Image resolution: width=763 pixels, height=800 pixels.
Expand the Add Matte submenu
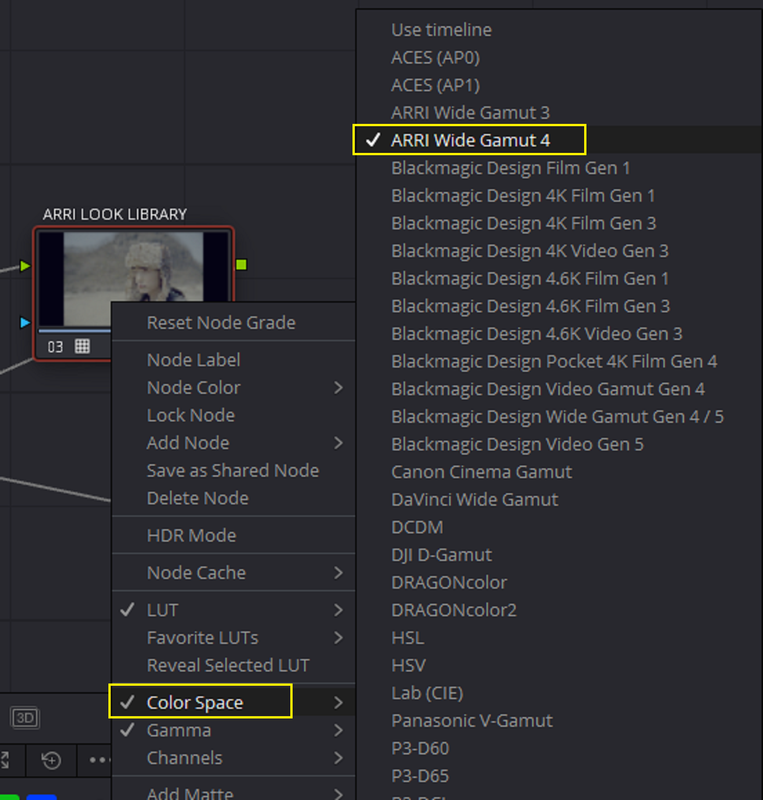[x=234, y=792]
